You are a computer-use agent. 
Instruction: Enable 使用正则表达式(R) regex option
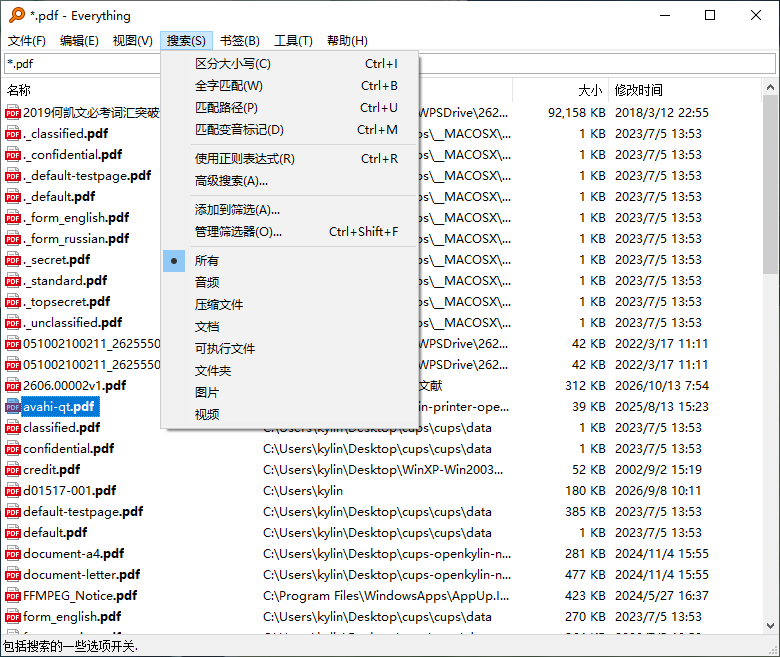click(x=290, y=159)
